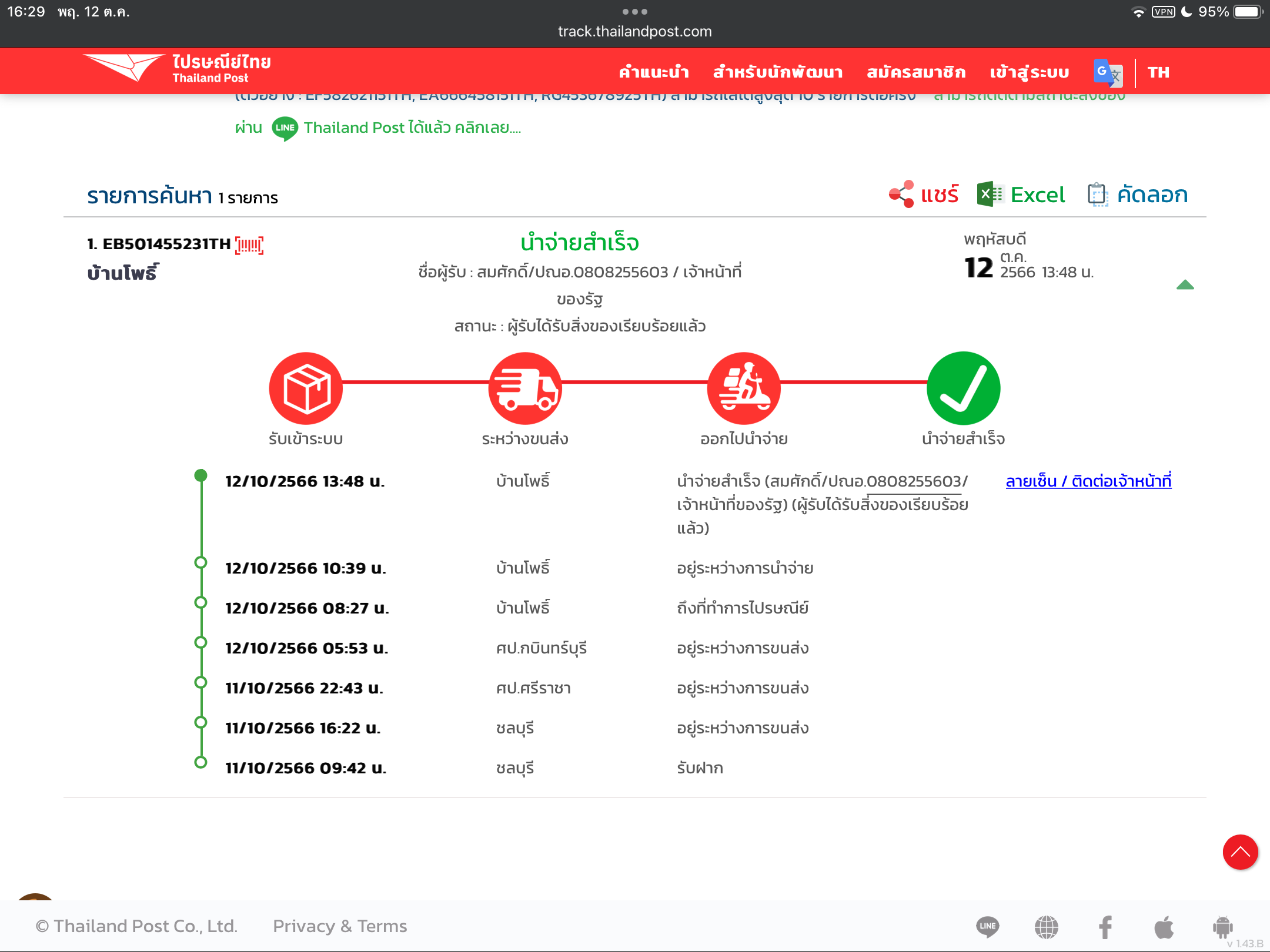
Task: Click the copy (คัดลอก) clipboard icon
Action: [1097, 195]
